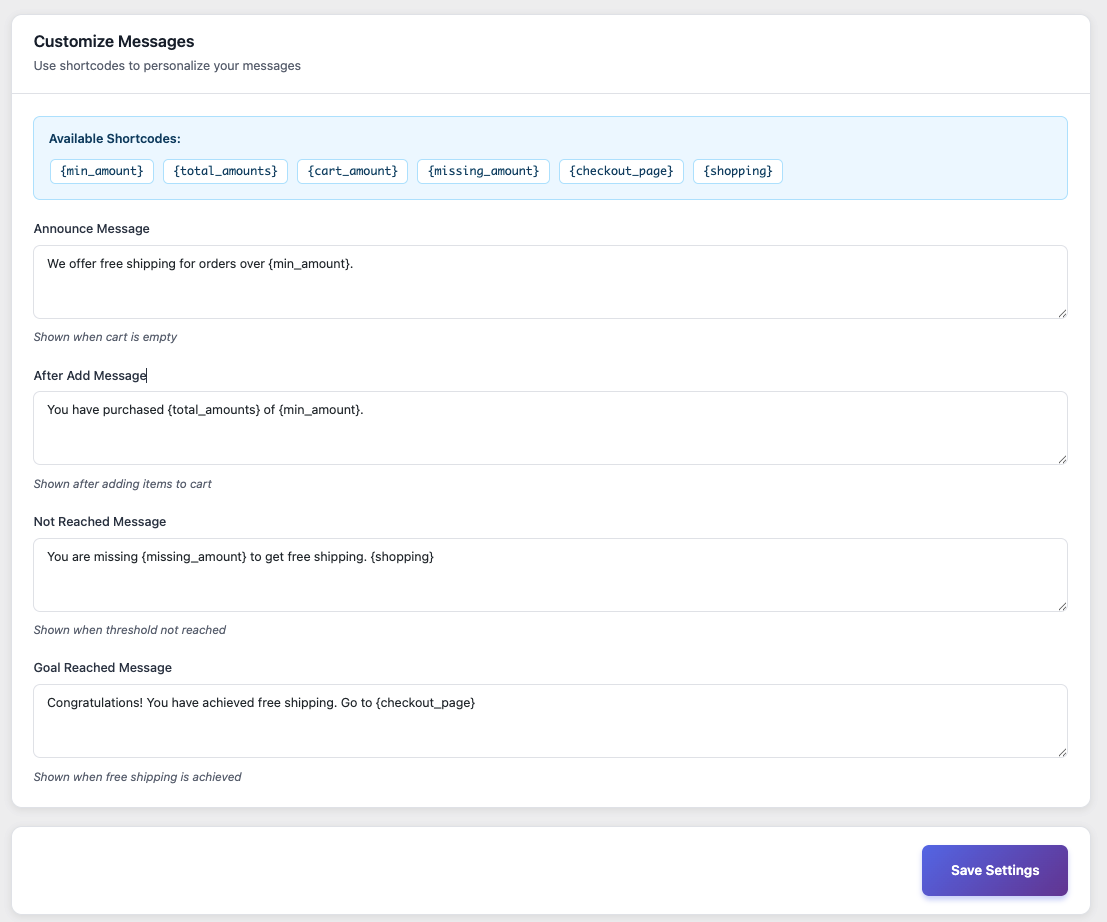Click the resize grip of After Add Message box

point(1062,460)
